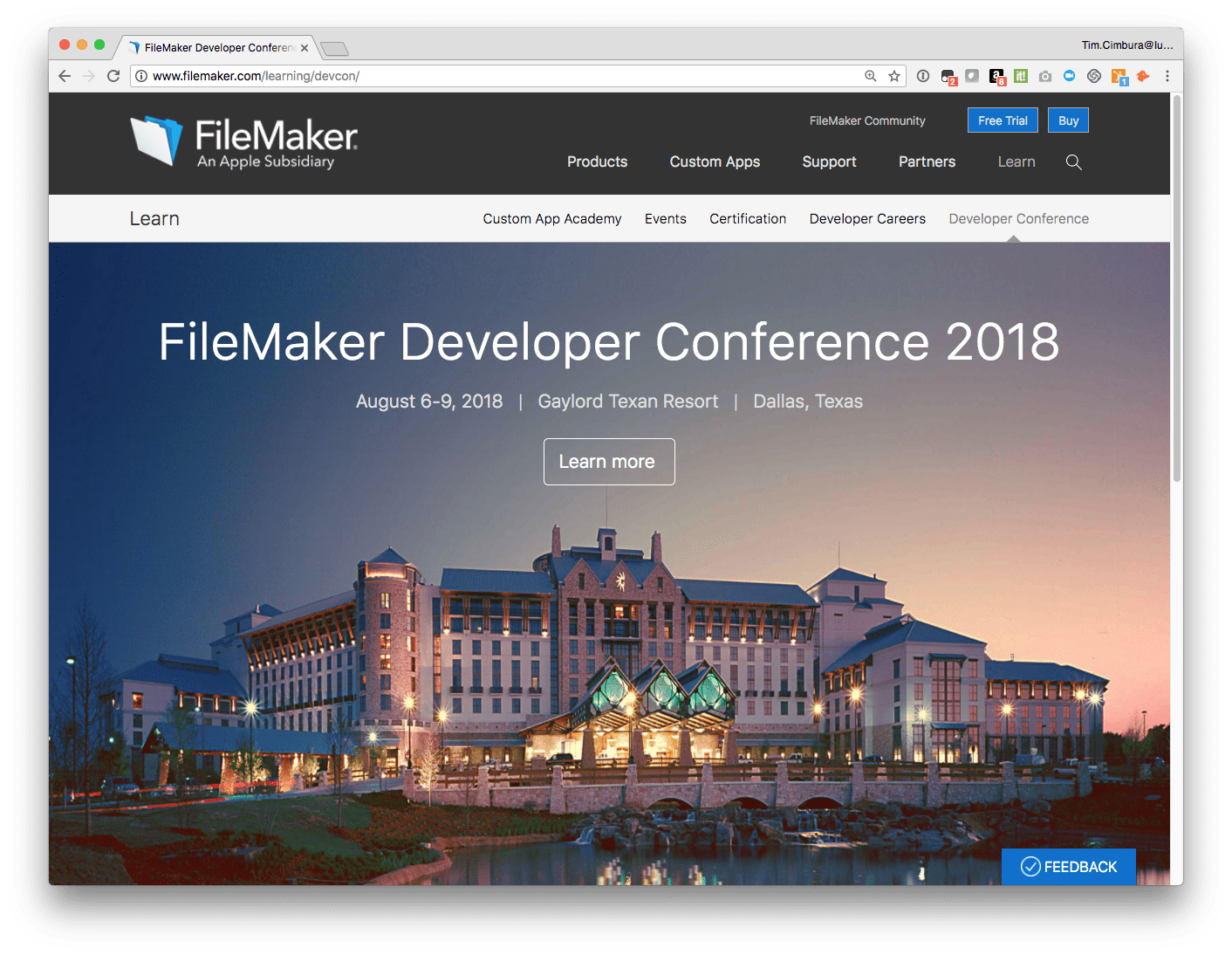Open the Certification subpage
This screenshot has width=1232, height=955.
748,219
